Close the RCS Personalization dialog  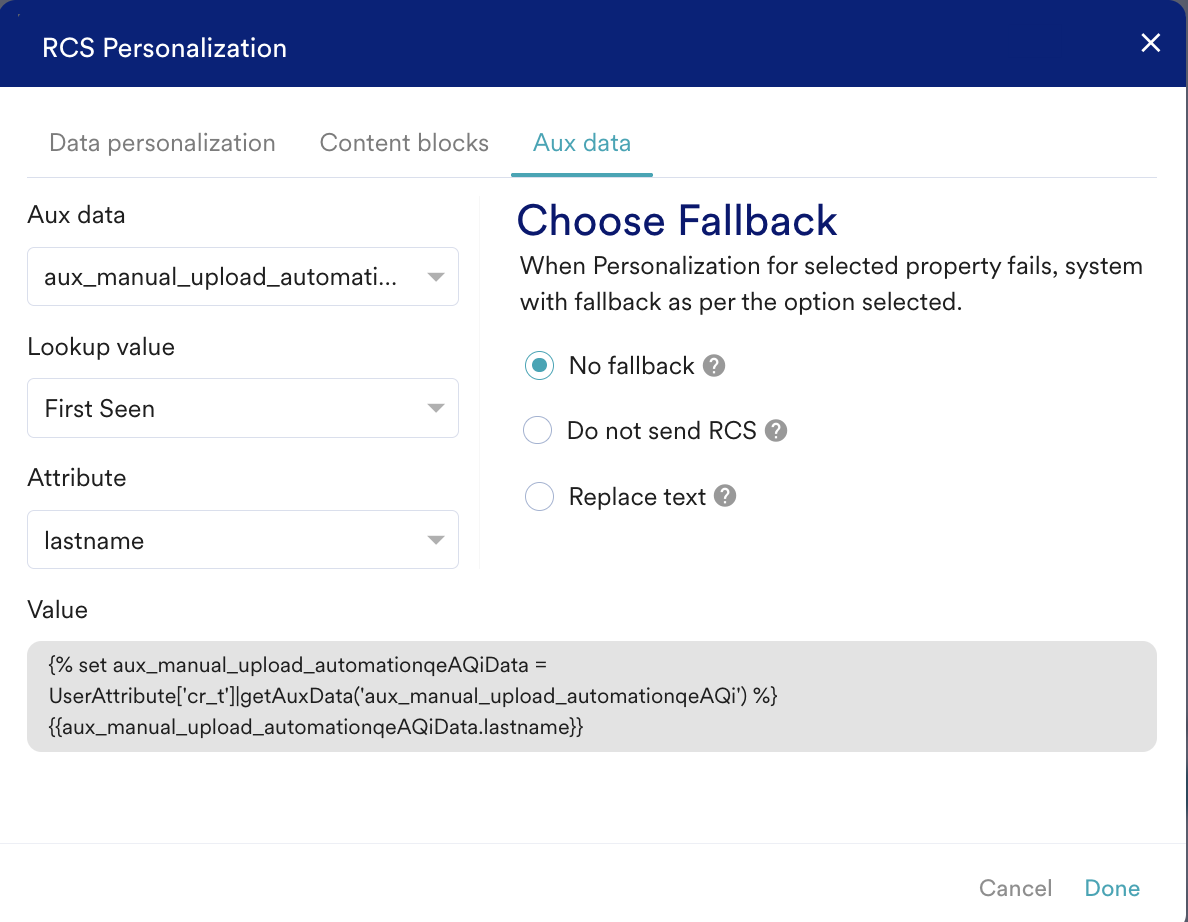coord(1151,43)
